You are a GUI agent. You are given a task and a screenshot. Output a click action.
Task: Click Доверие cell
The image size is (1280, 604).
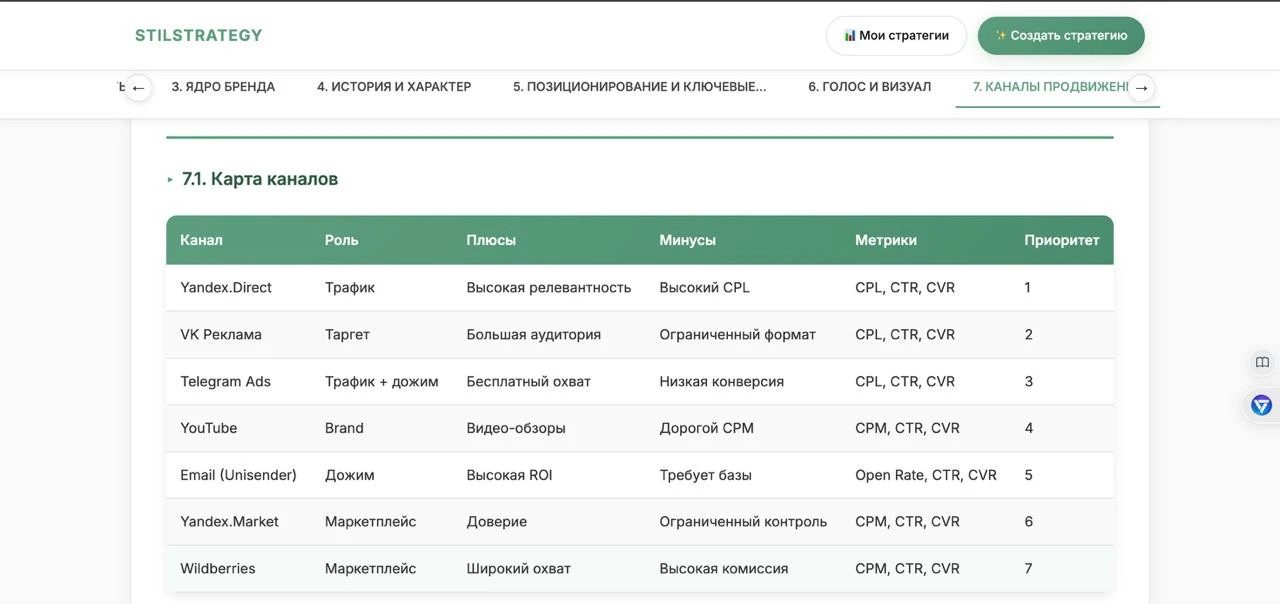pos(497,522)
